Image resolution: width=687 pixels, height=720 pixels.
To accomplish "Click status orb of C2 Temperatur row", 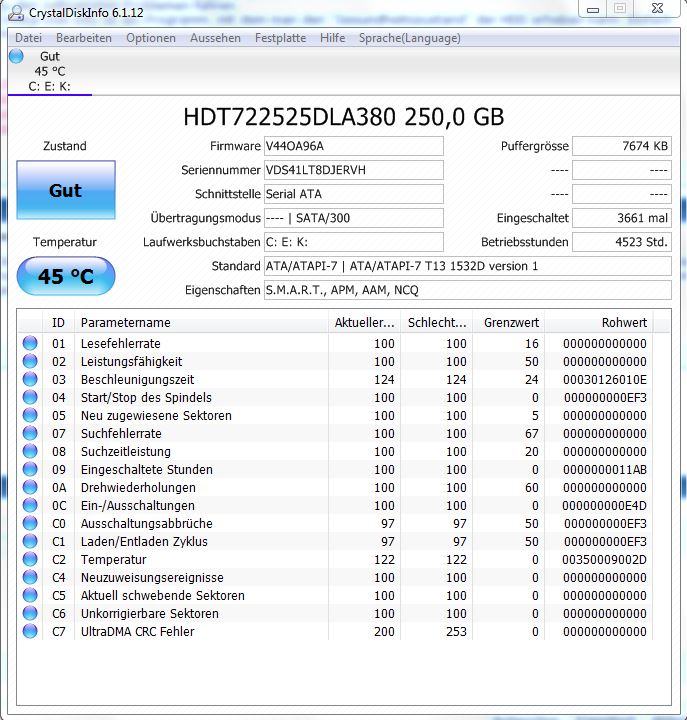I will coord(30,559).
